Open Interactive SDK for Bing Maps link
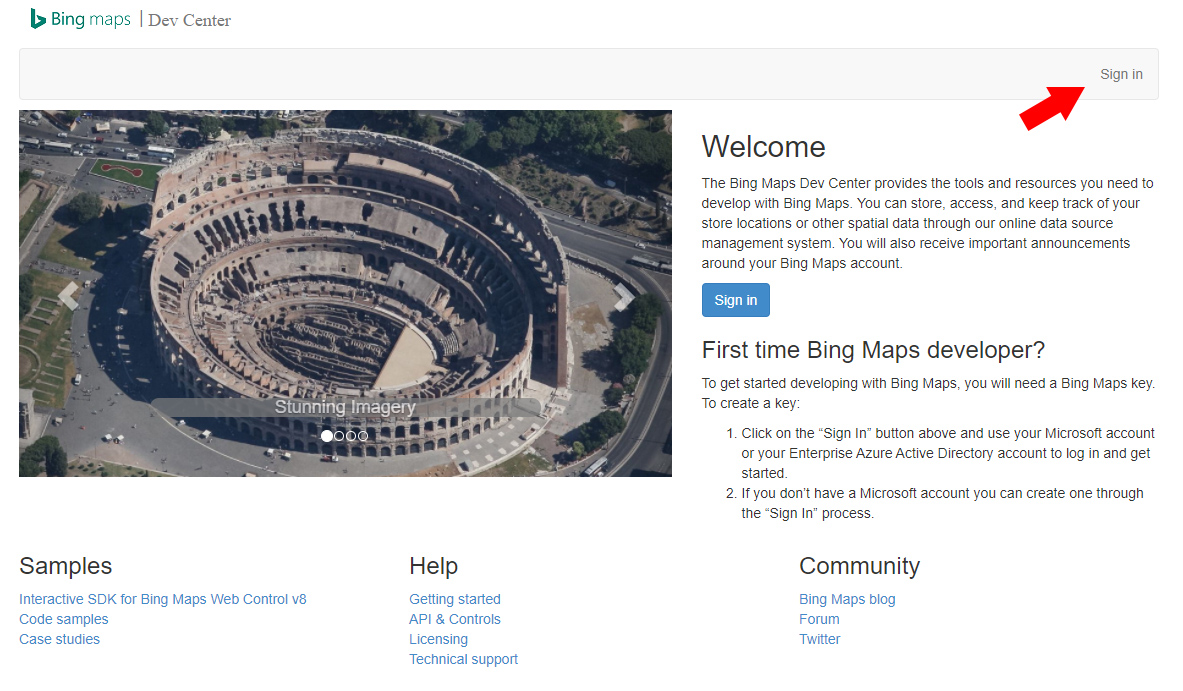 [x=163, y=599]
